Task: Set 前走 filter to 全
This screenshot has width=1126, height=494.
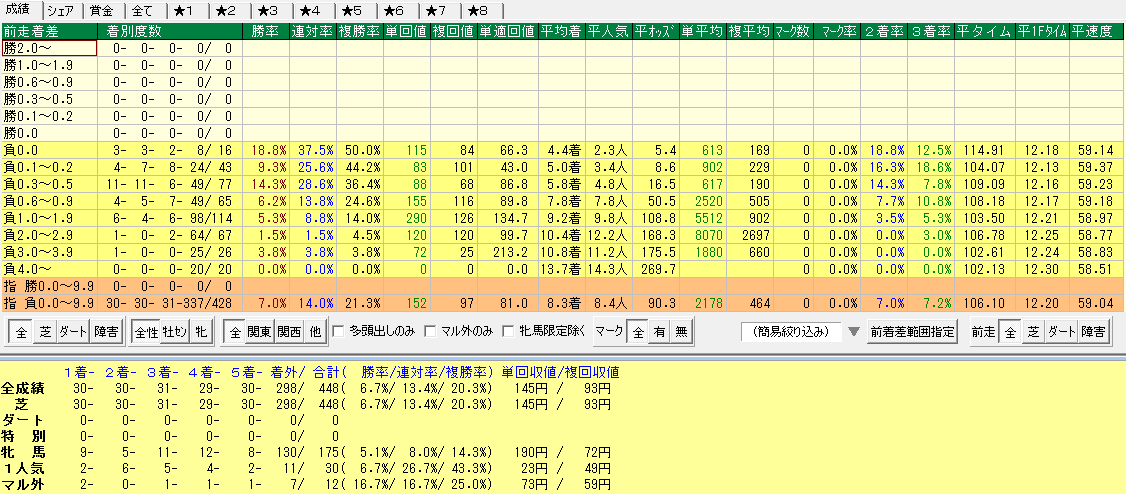Action: pos(1010,332)
